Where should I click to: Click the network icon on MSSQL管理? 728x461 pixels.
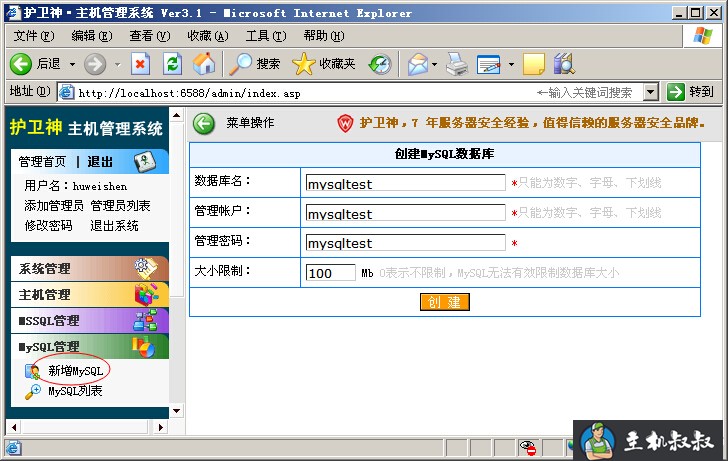[145, 320]
